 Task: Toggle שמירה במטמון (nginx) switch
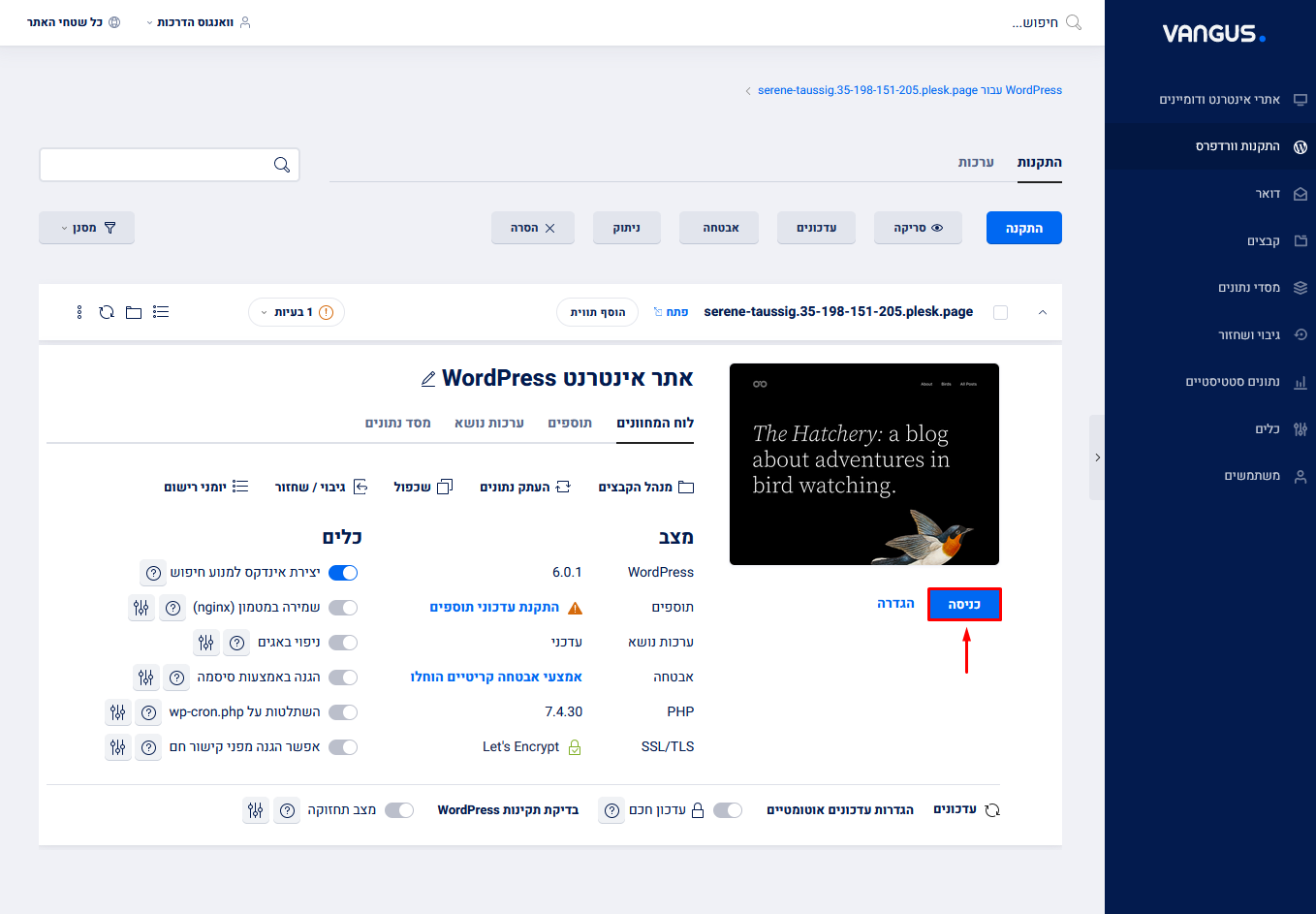point(343,608)
